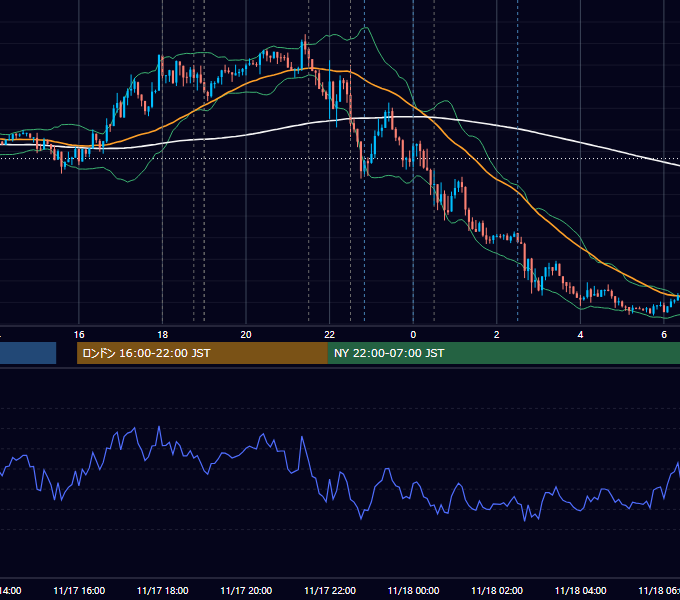Click the 11/18 02:00 date label
This screenshot has height=600, width=680.
(497, 591)
